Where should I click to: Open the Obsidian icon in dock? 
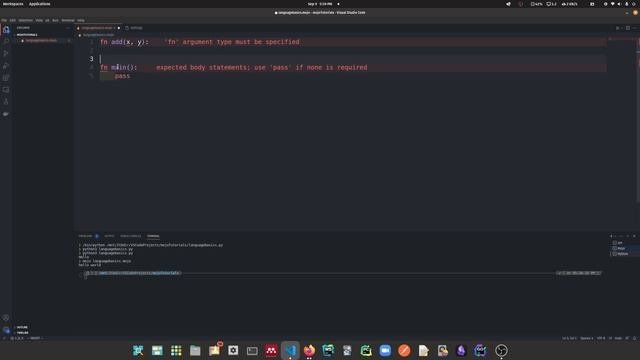461,351
